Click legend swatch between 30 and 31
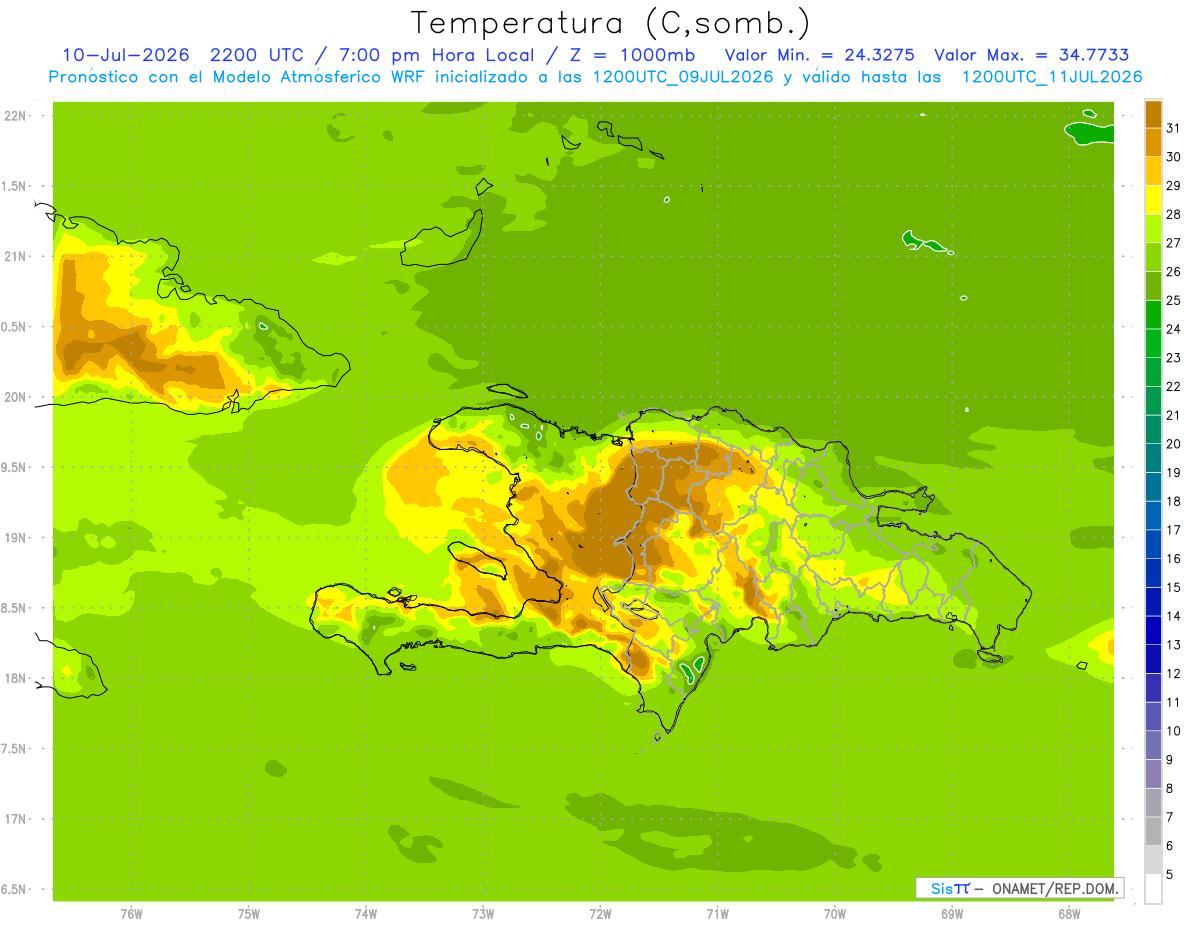The height and width of the screenshot is (927, 1200). [1153, 142]
